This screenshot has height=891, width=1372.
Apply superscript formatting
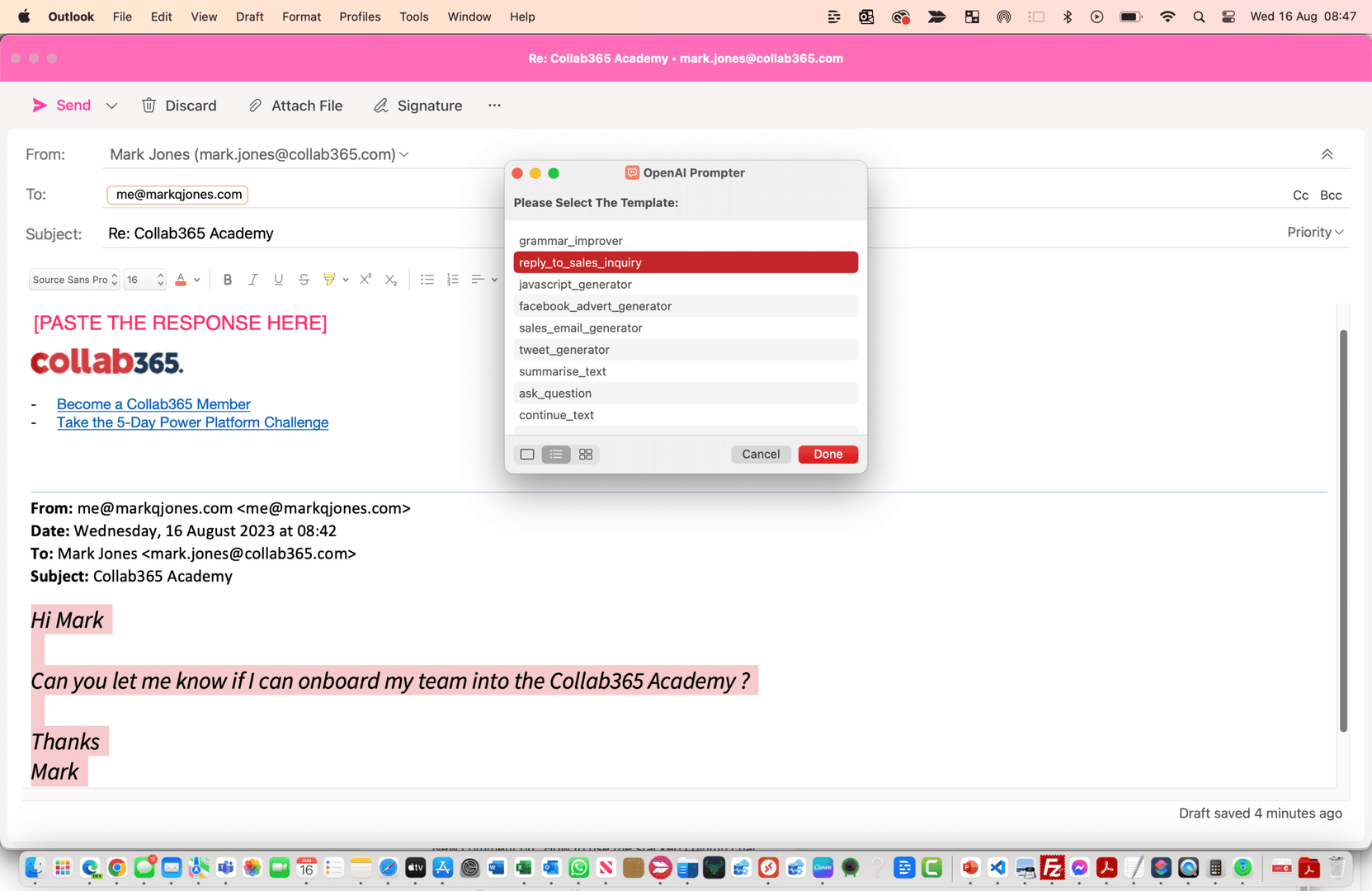365,279
